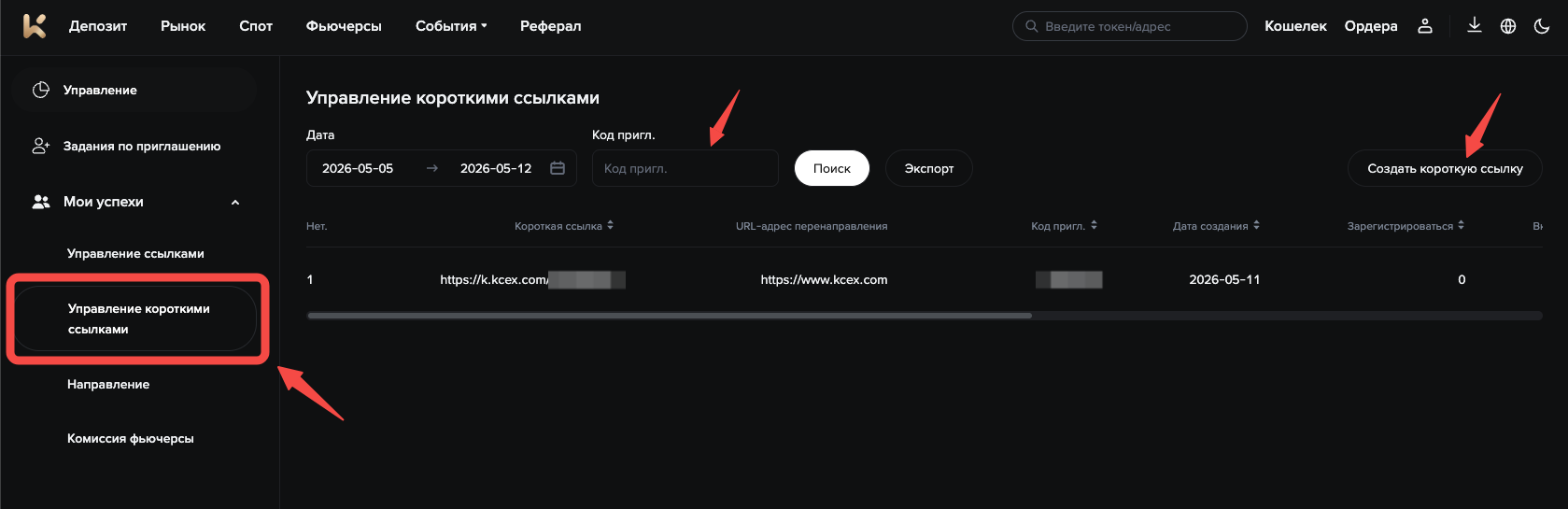Screen dimensions: 1568x509
Task: Open the user profile icon
Action: pos(1425,26)
